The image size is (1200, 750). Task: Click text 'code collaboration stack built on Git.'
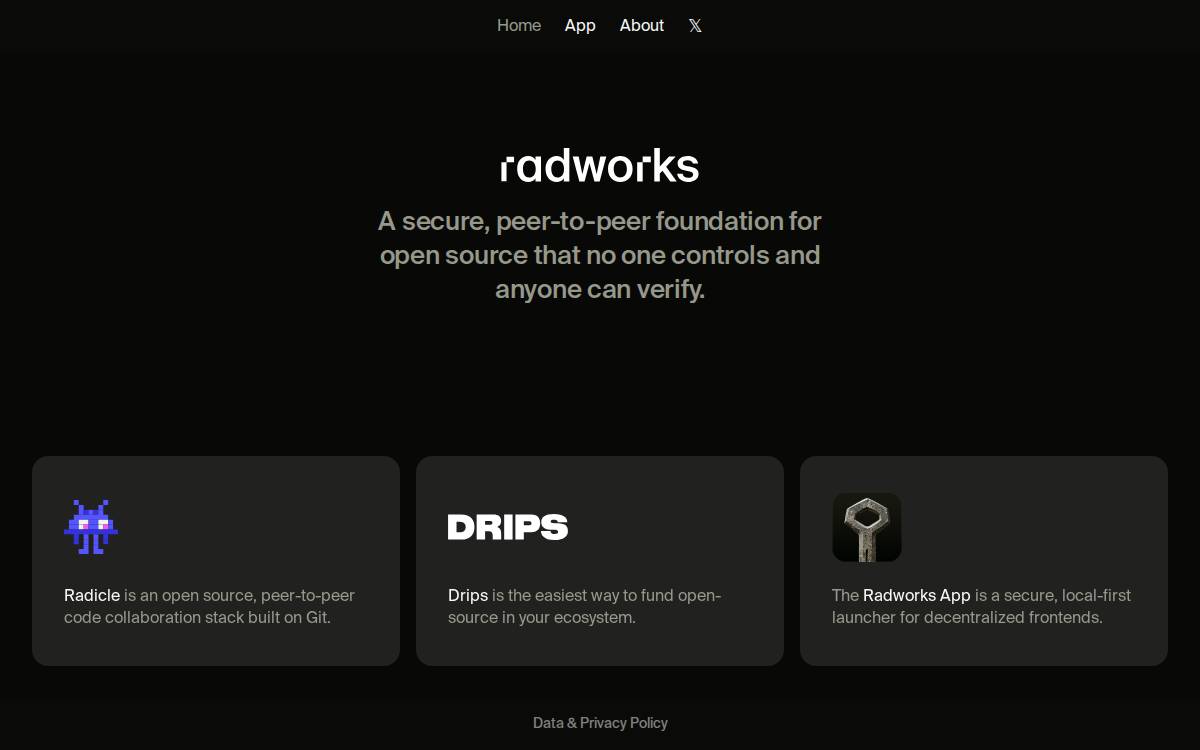[197, 617]
